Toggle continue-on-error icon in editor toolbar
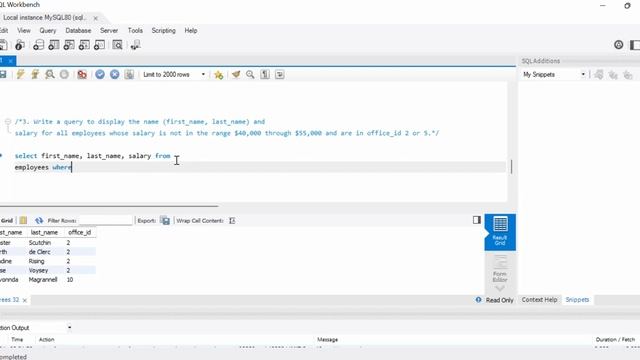This screenshot has height=360, width=640. point(82,74)
